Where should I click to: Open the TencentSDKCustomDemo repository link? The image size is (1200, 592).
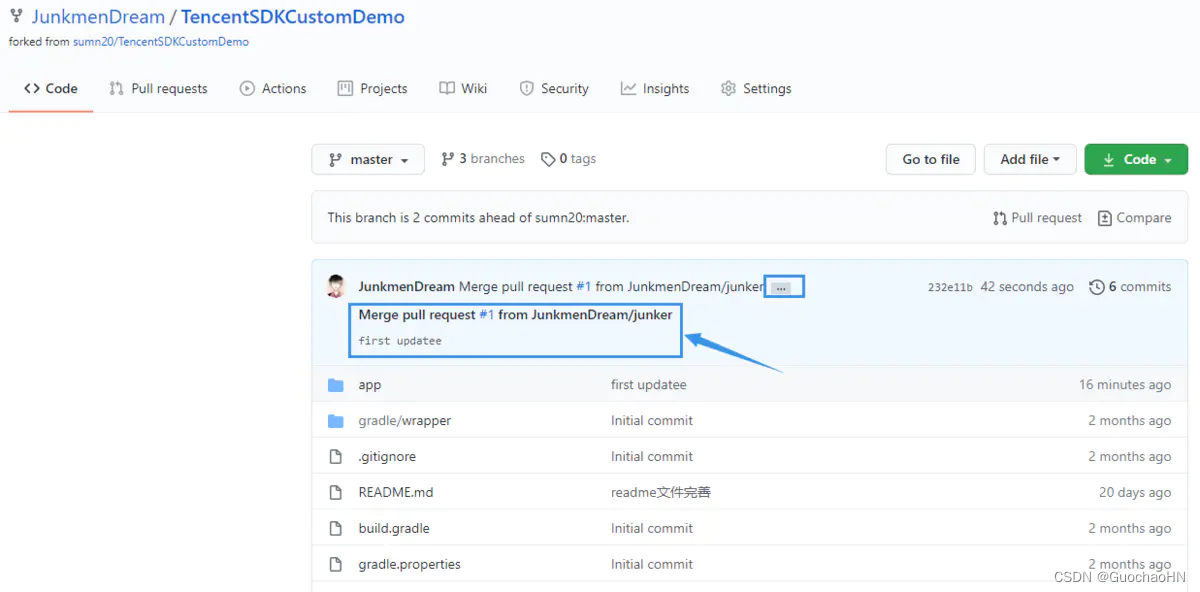[x=293, y=17]
